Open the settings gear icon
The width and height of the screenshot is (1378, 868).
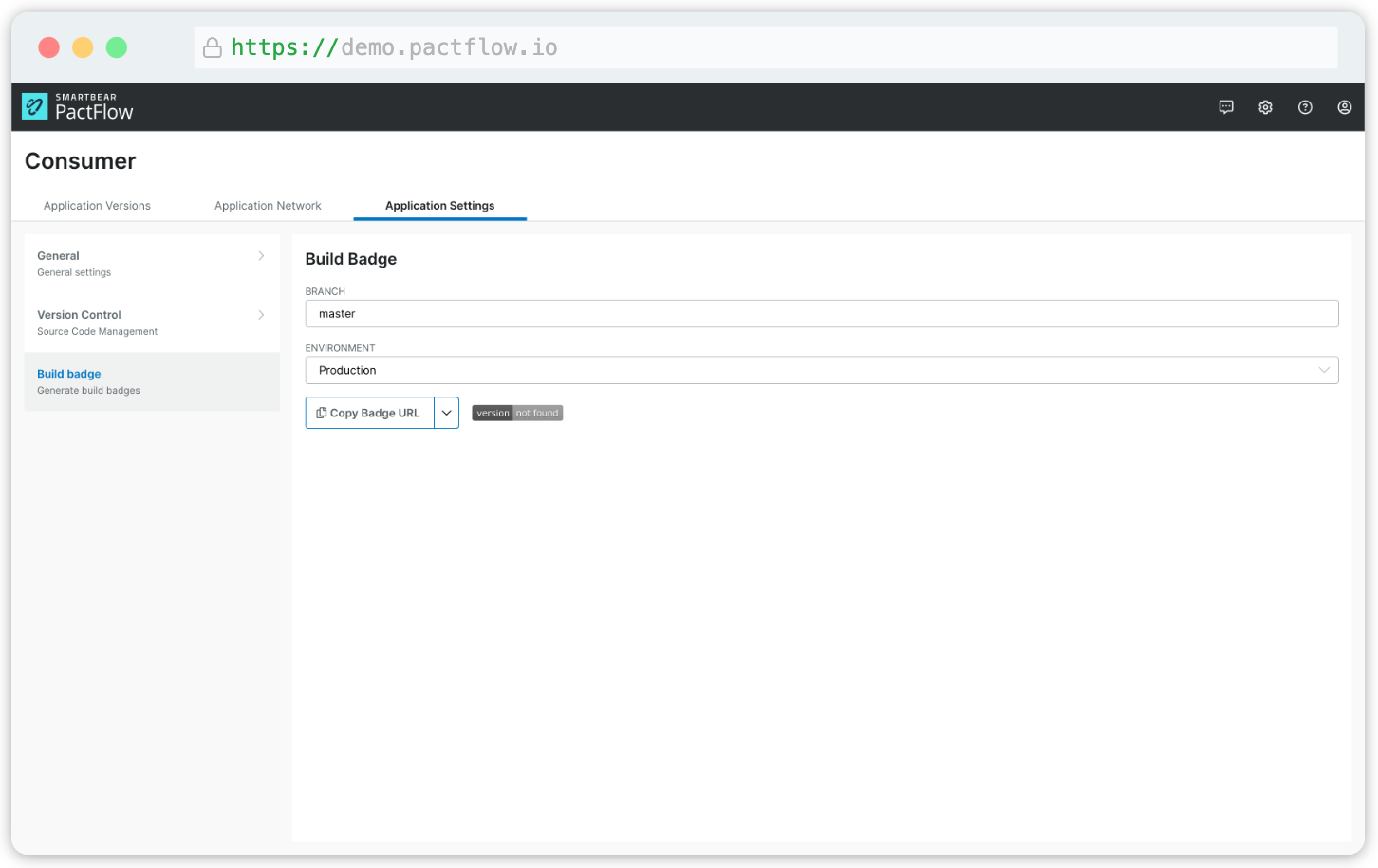click(x=1265, y=107)
